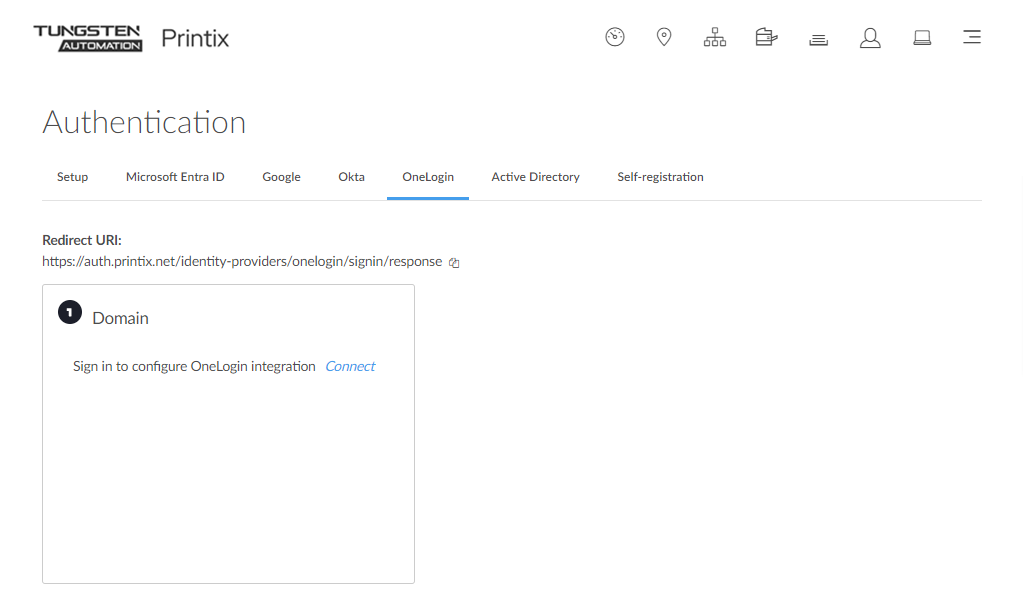Click the Connect link for OneLogin
Image resolution: width=1023 pixels, height=616 pixels.
[350, 367]
